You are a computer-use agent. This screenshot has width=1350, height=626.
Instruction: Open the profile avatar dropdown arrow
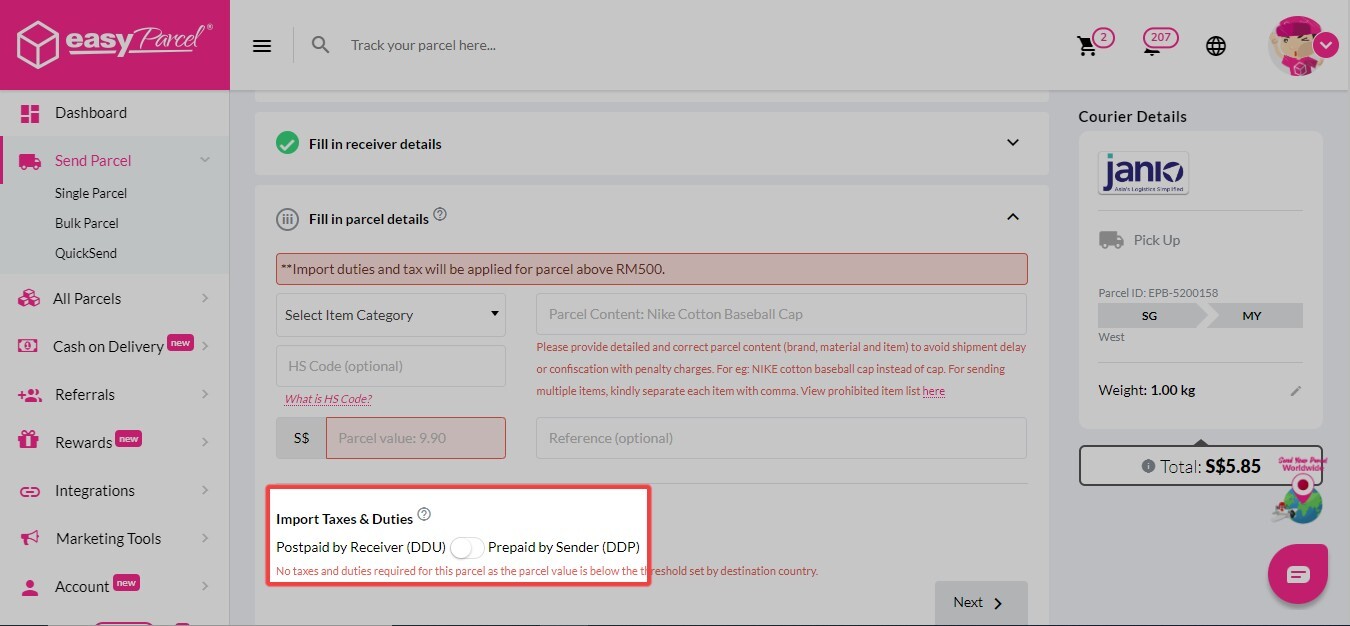[x=1326, y=45]
